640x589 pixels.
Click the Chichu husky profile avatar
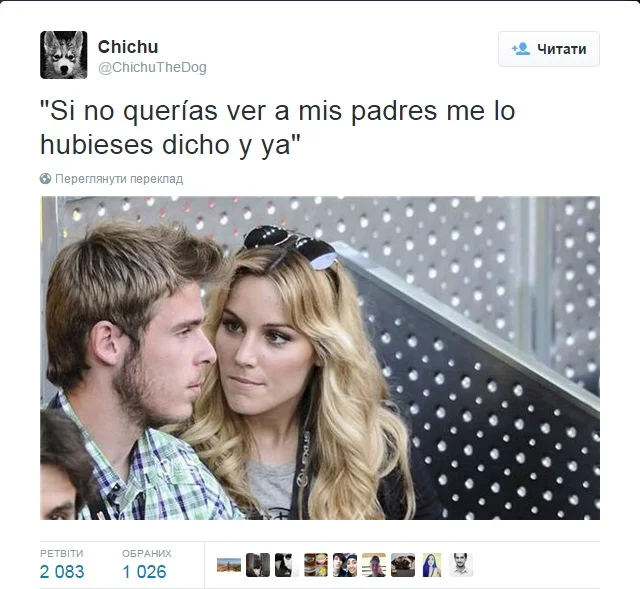pyautogui.click(x=64, y=55)
